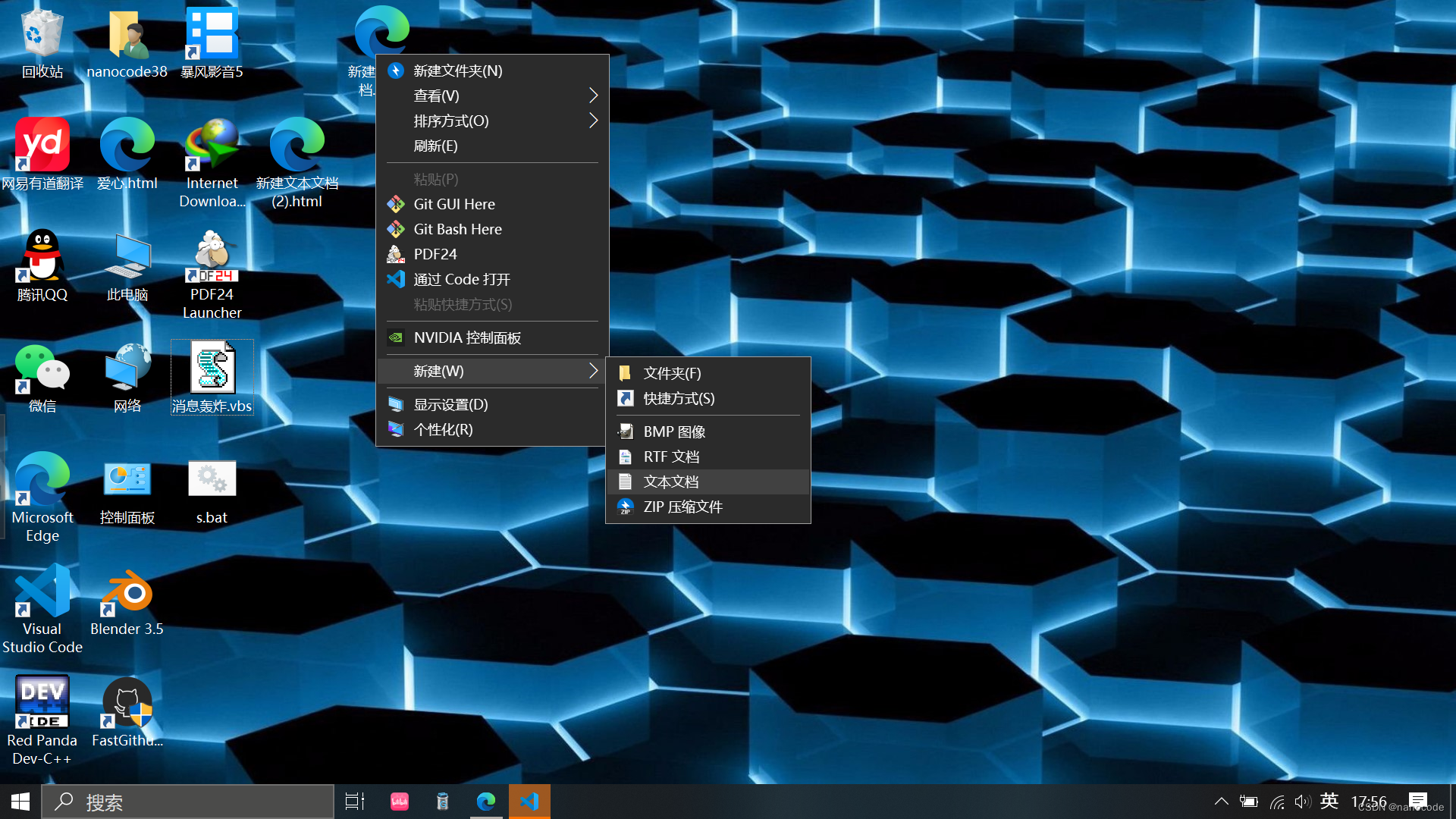
Task: Open the pink app on taskbar
Action: [400, 802]
